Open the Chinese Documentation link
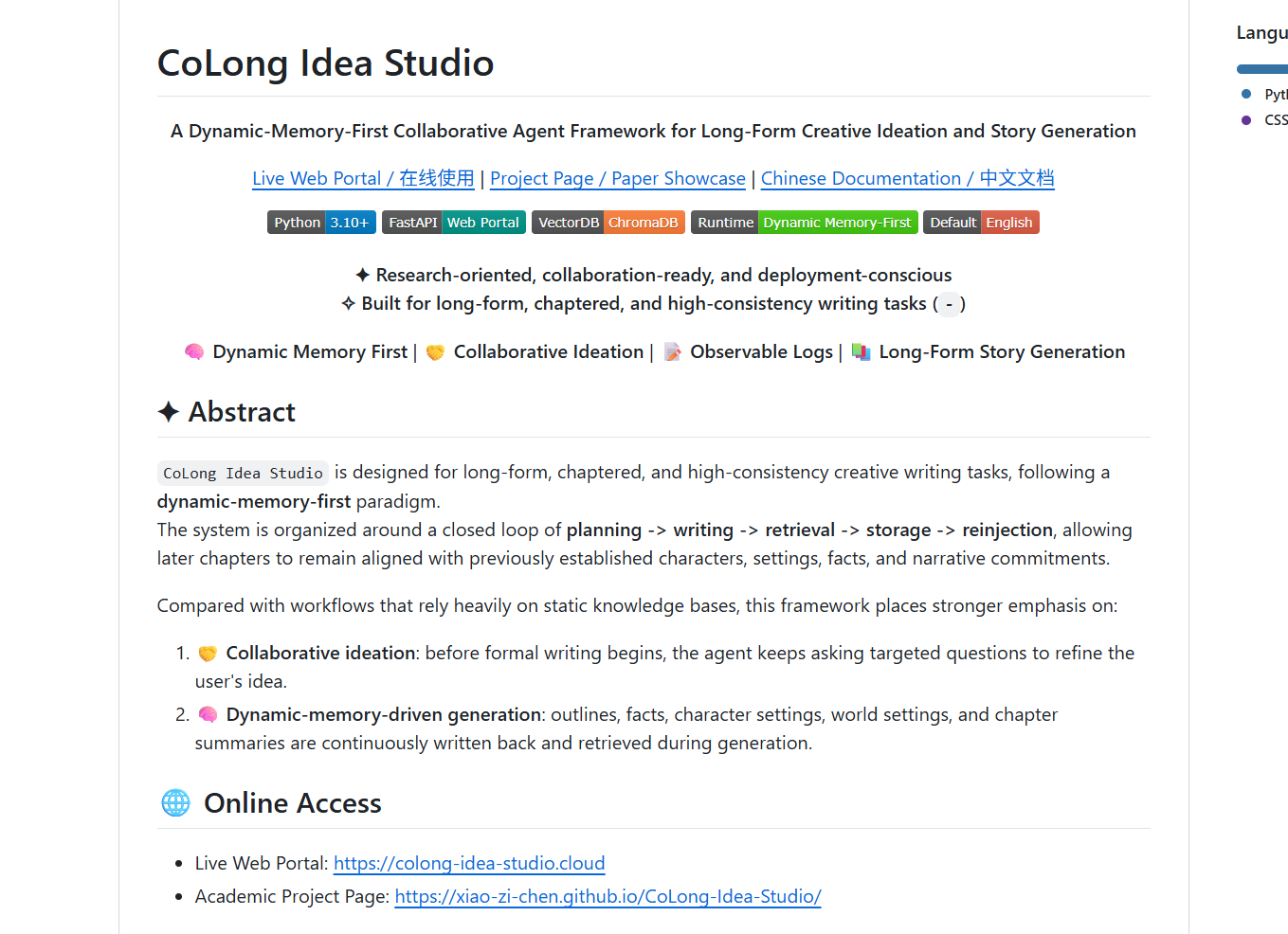This screenshot has width=1288, height=934. [x=907, y=178]
